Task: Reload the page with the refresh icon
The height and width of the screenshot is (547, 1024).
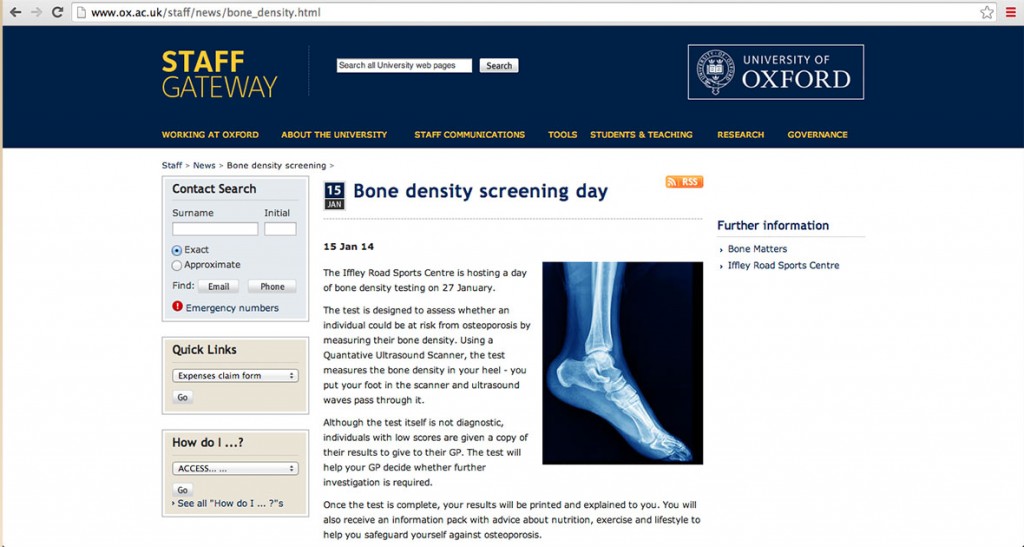Action: [x=58, y=12]
